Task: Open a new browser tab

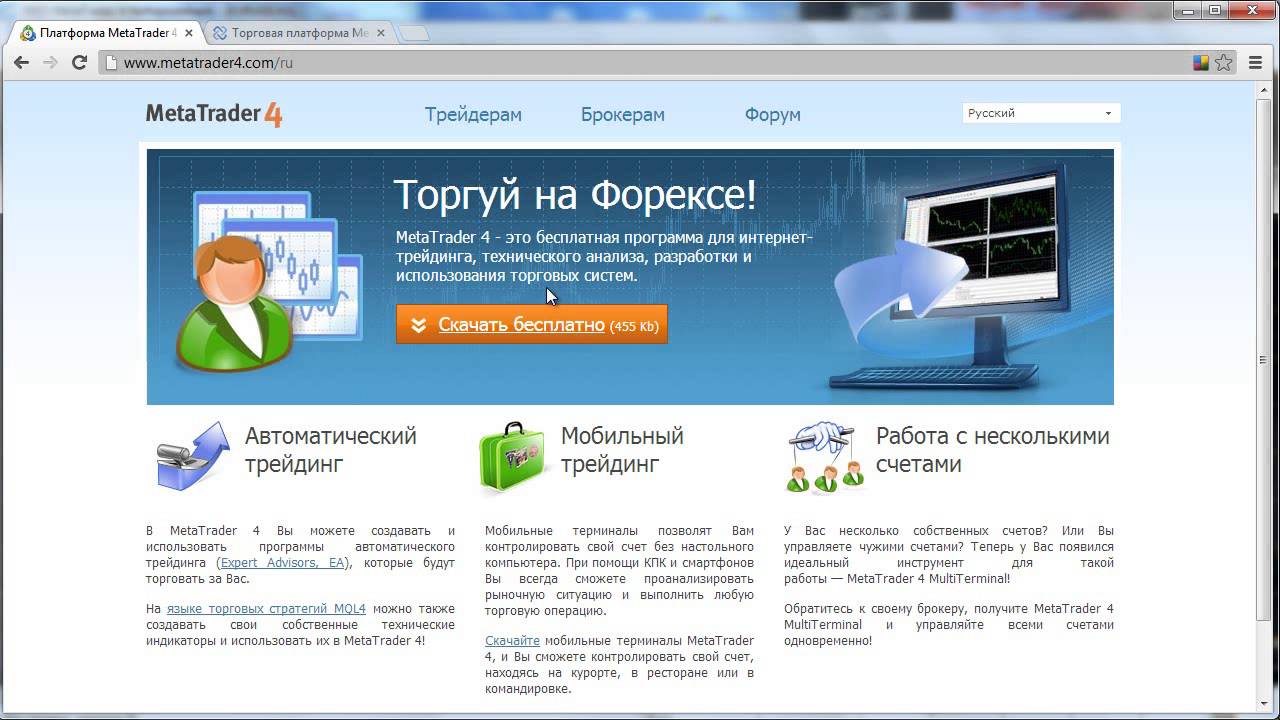Action: pyautogui.click(x=414, y=34)
